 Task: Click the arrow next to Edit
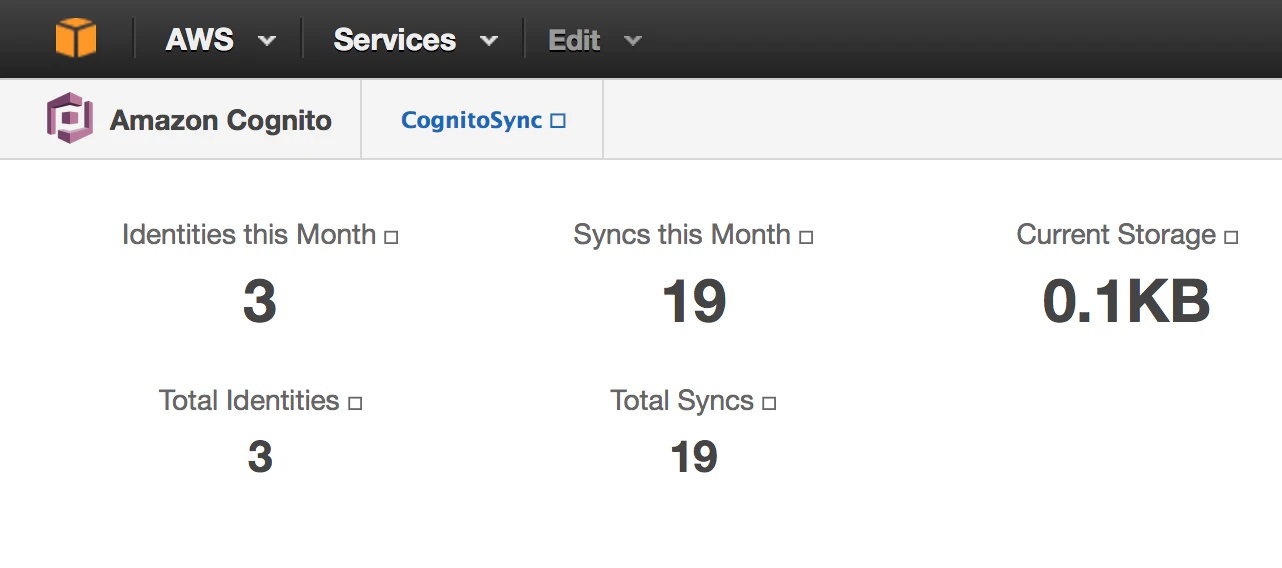[632, 42]
